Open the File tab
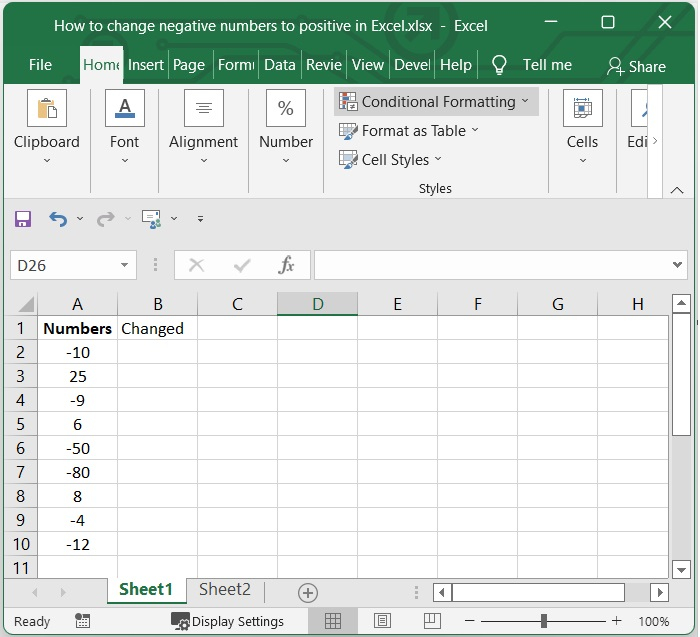700x637 pixels. point(41,65)
